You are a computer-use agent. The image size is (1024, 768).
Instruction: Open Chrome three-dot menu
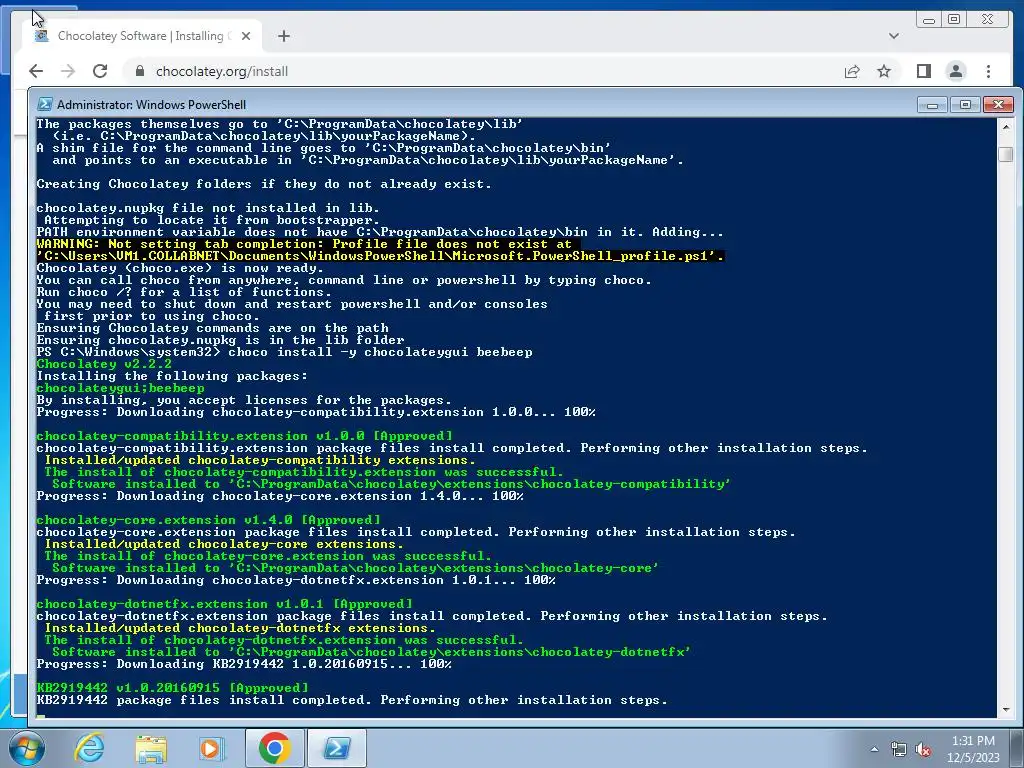tap(988, 71)
